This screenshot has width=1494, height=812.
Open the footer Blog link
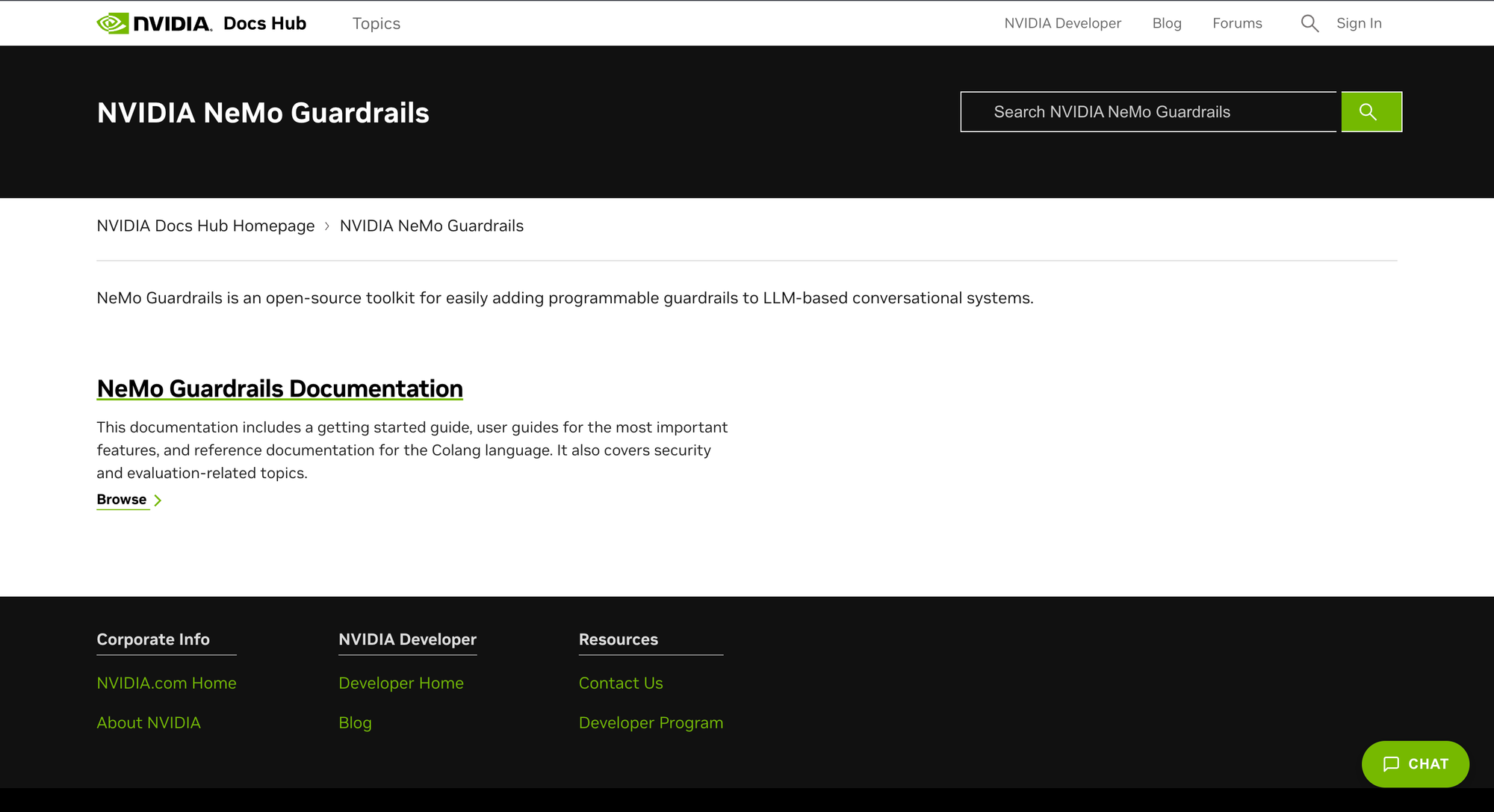pyautogui.click(x=355, y=722)
